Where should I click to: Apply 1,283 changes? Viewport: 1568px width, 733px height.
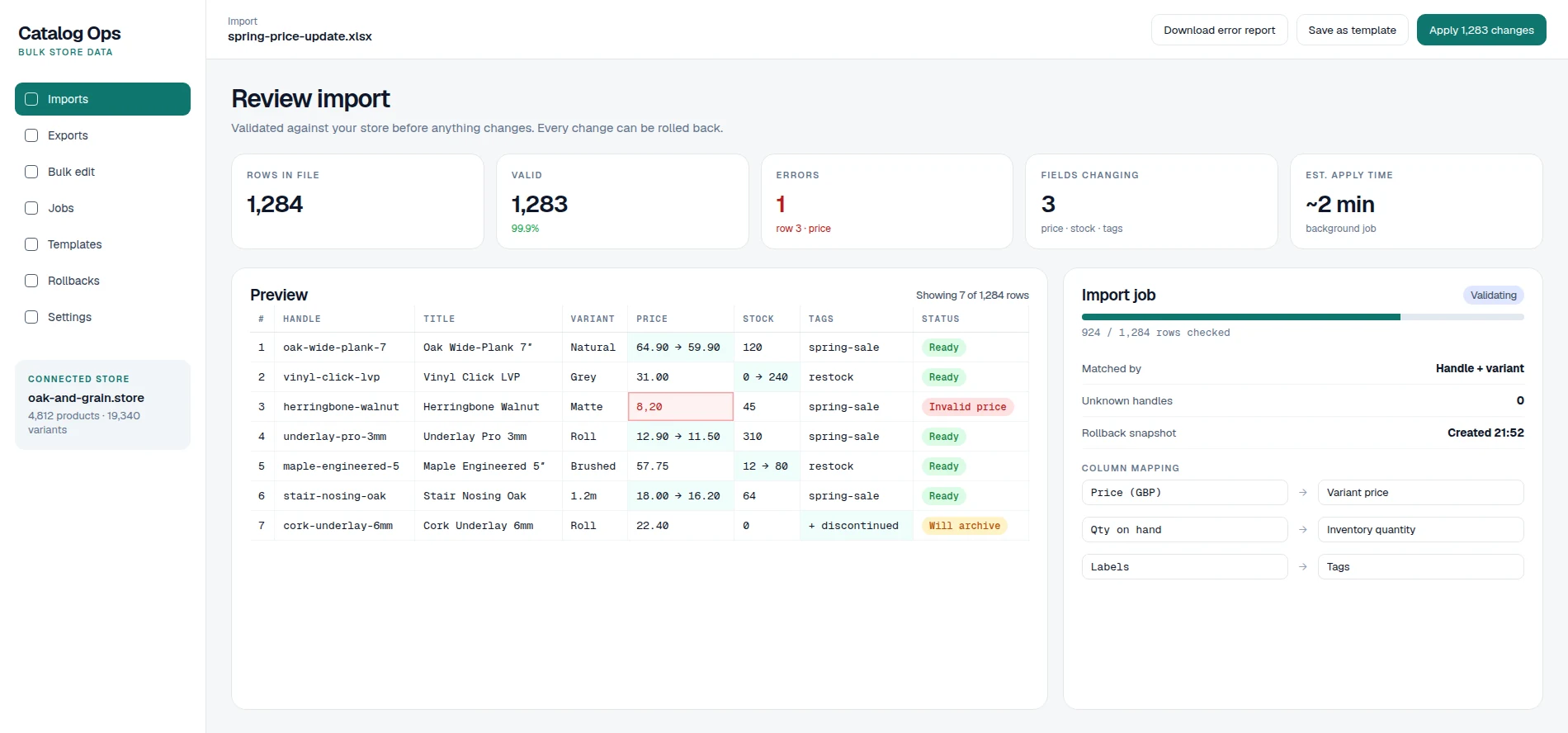1481,30
